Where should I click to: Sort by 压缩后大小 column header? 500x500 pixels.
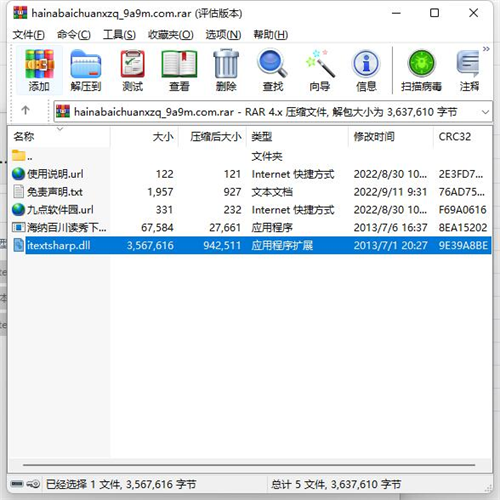click(213, 137)
